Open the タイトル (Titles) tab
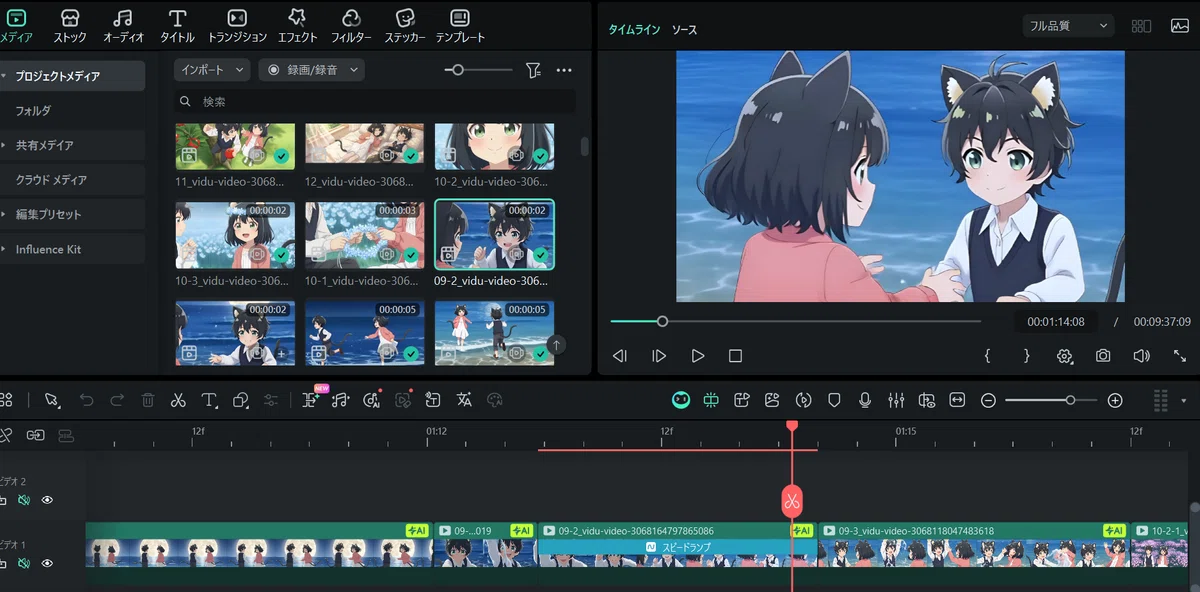This screenshot has width=1200, height=592. pos(177,26)
